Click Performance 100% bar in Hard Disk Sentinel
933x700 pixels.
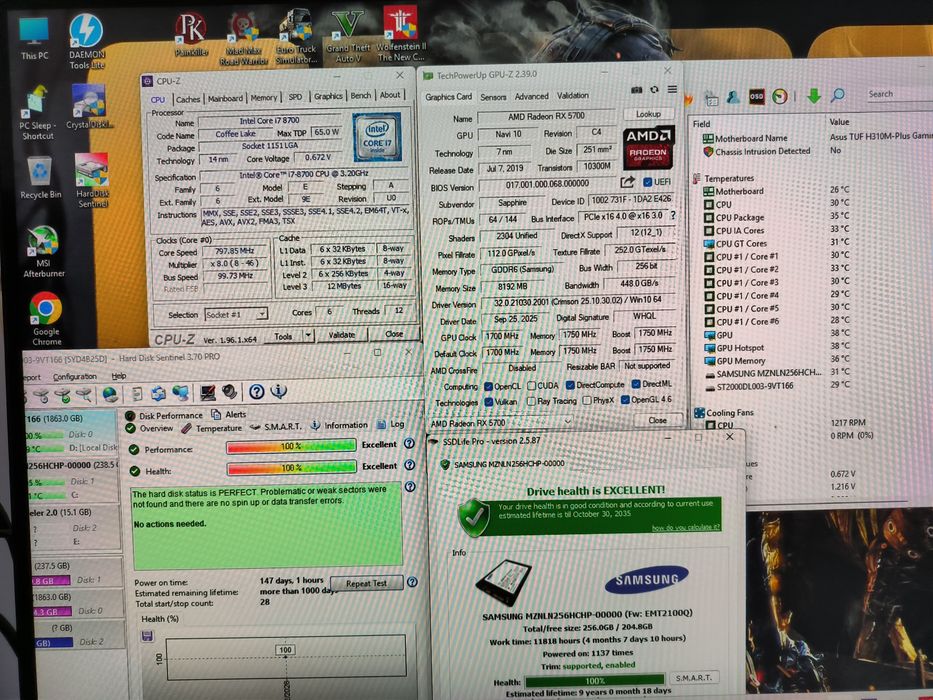pos(291,446)
